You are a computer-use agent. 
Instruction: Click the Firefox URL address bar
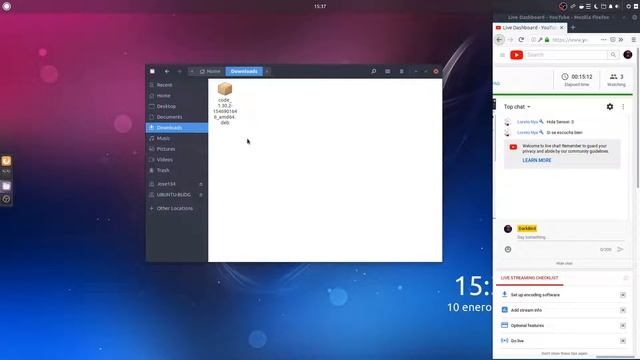click(571, 40)
